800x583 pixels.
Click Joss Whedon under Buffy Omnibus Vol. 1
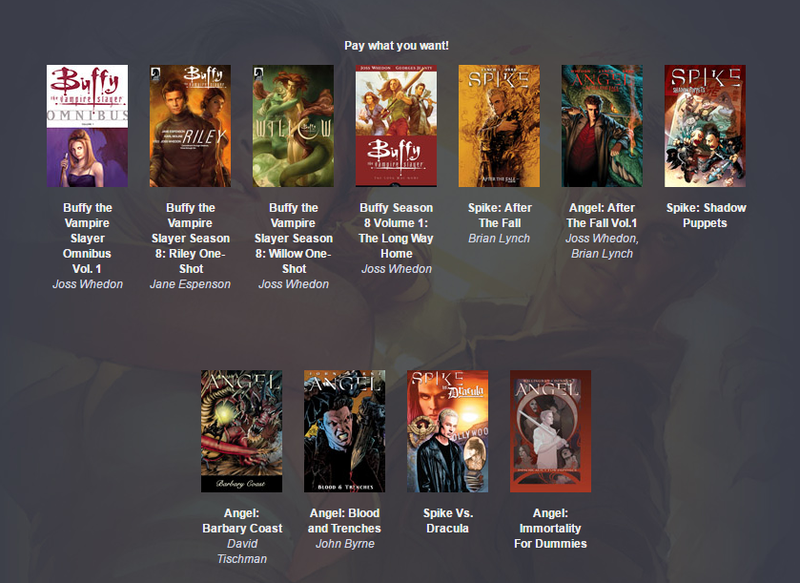(87, 284)
